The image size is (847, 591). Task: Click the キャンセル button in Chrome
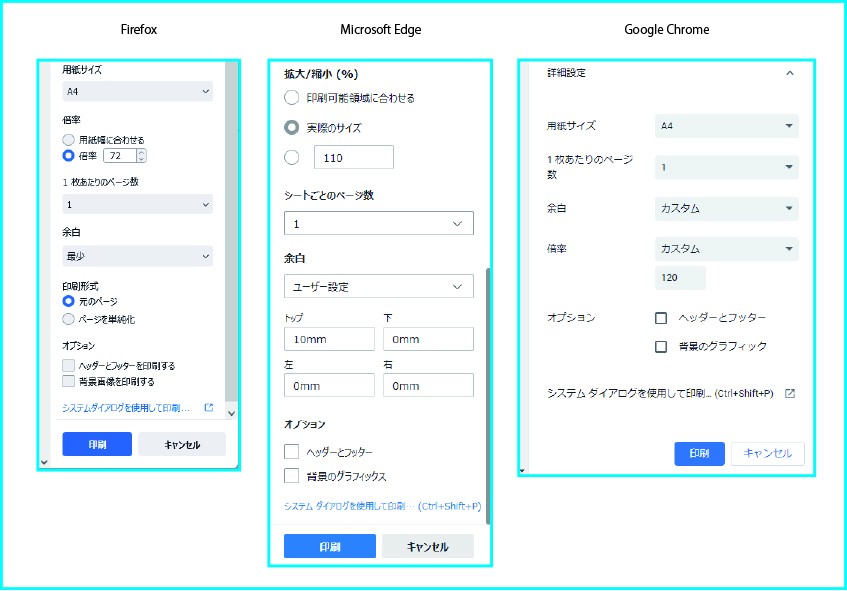coord(768,453)
